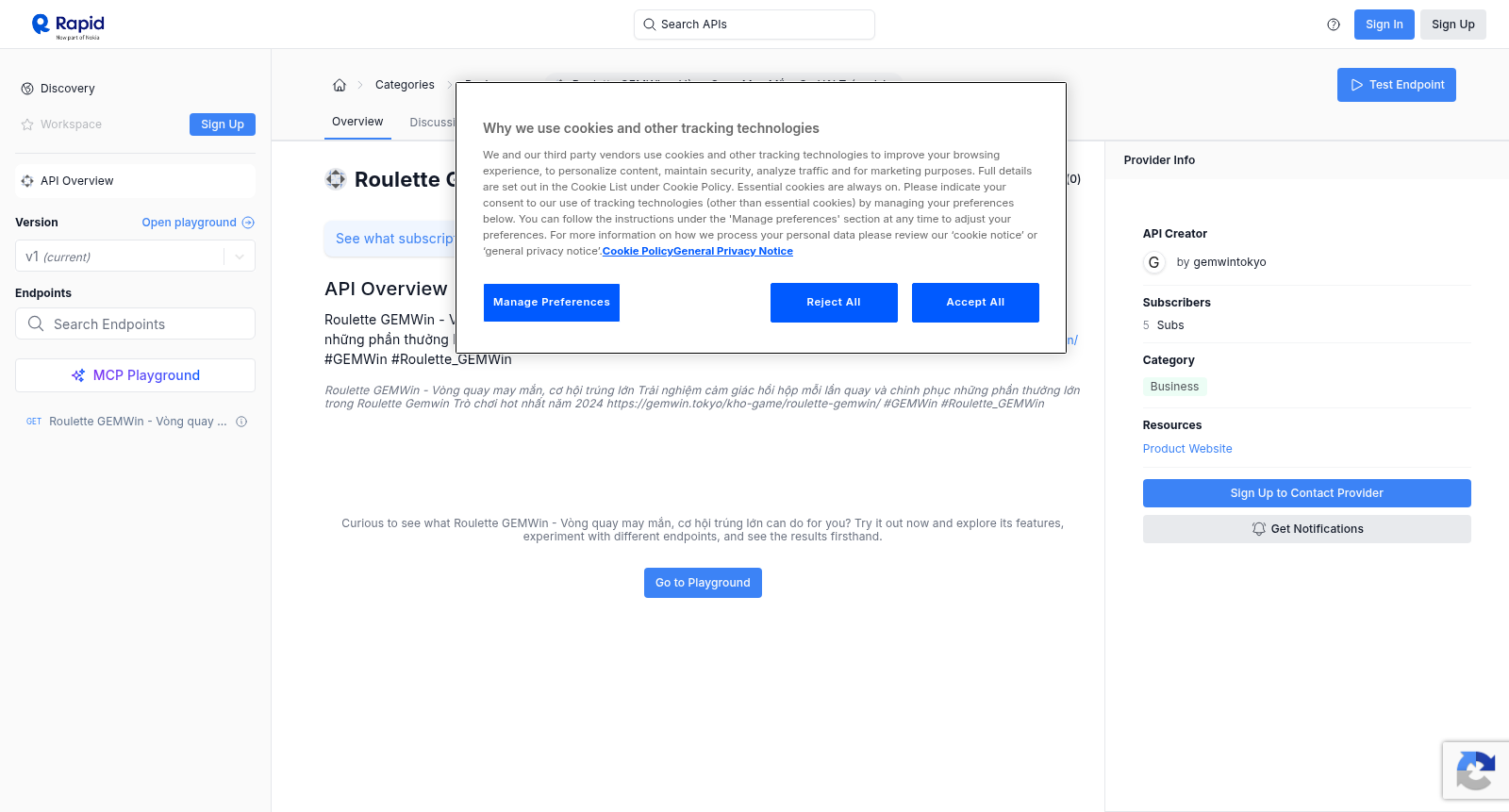Click the version dropdown chevron arrow
1509x812 pixels.
pyautogui.click(x=240, y=257)
